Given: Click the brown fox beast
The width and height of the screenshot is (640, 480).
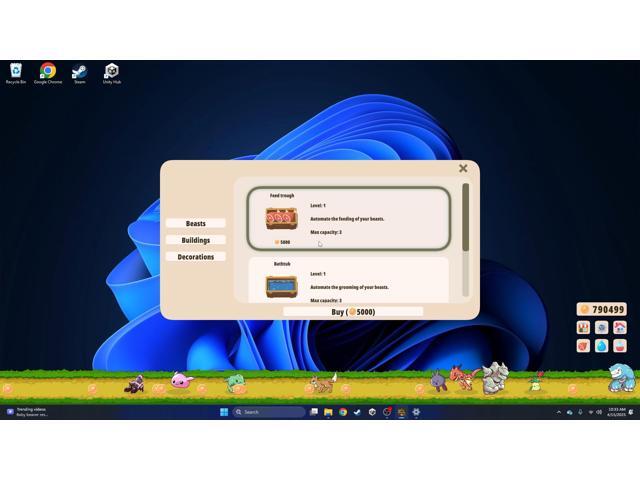Looking at the screenshot, I should [x=323, y=383].
